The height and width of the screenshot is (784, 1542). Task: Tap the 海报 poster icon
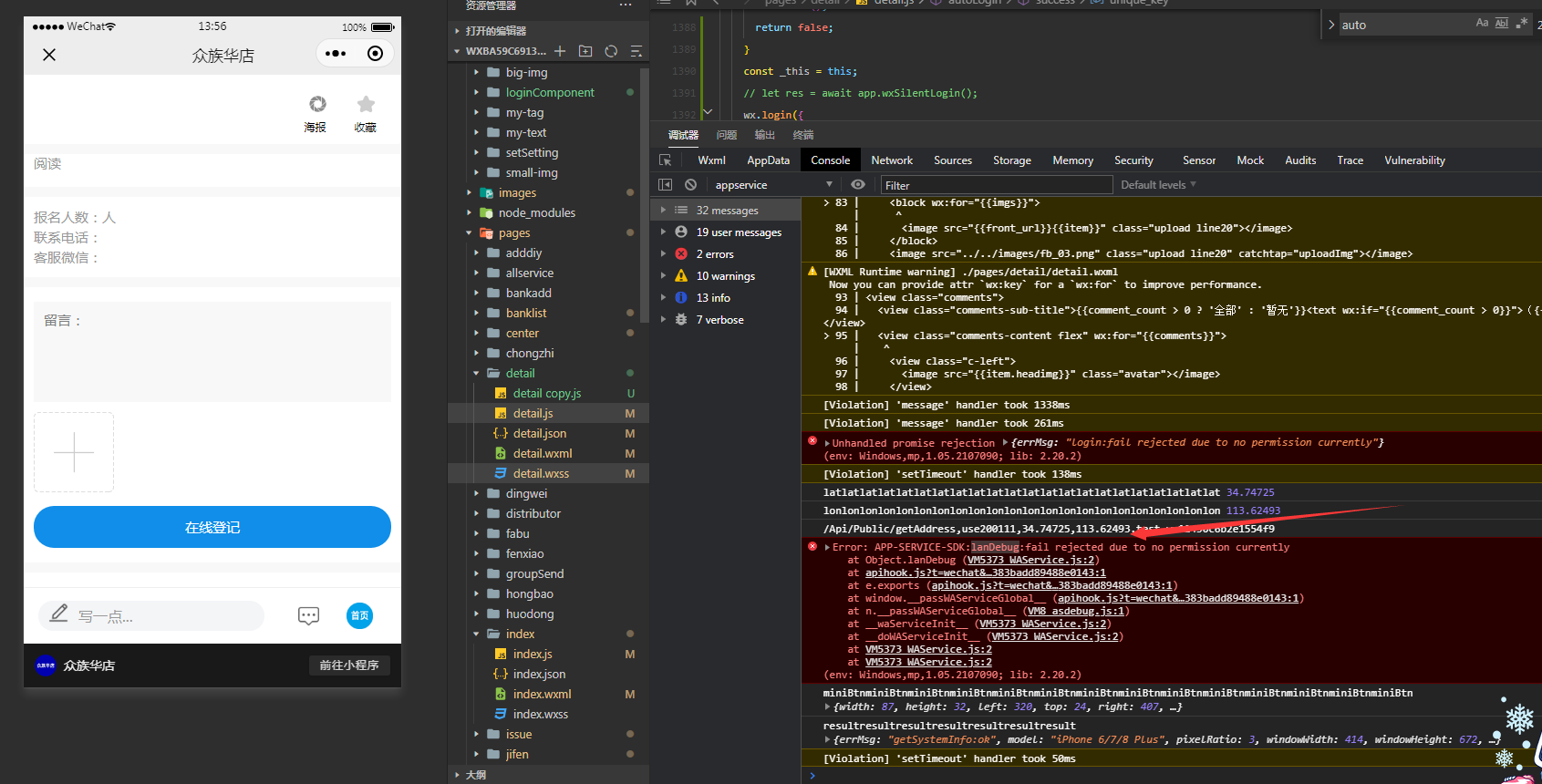coord(316,114)
